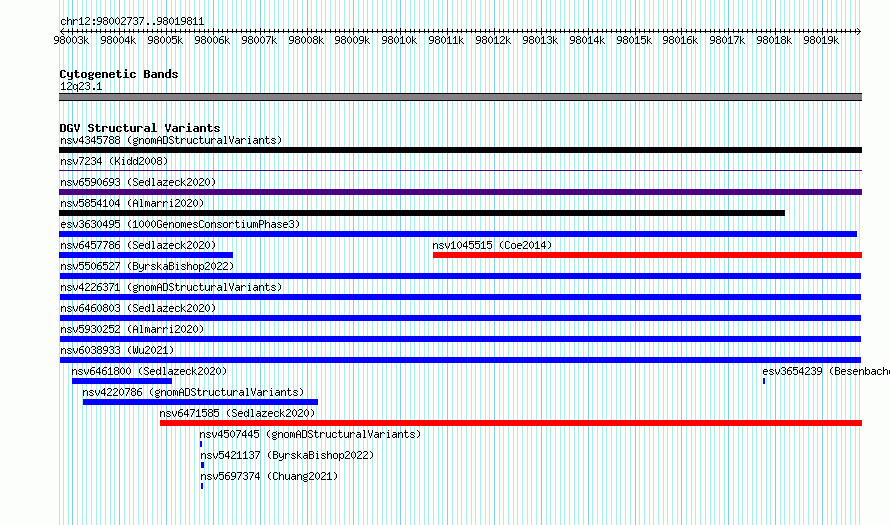This screenshot has width=890, height=525.
Task: Click the blue esv3630495 variant bar
Action: tap(458, 234)
